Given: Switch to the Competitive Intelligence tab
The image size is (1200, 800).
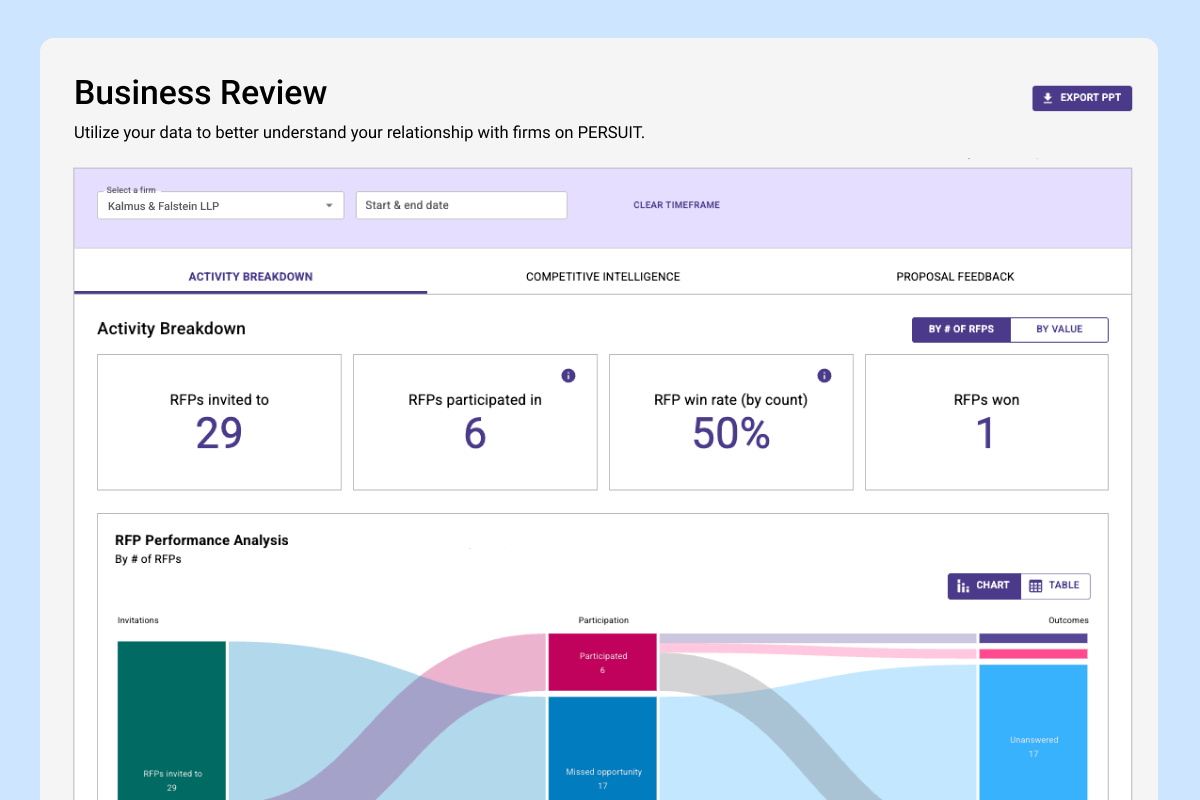Looking at the screenshot, I should [x=603, y=277].
